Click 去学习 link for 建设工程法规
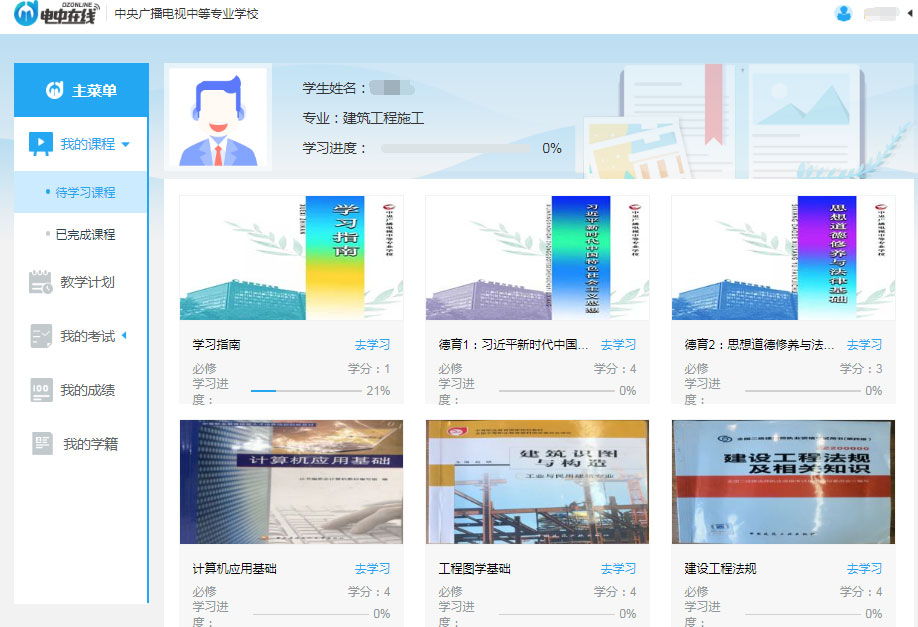 tap(864, 569)
